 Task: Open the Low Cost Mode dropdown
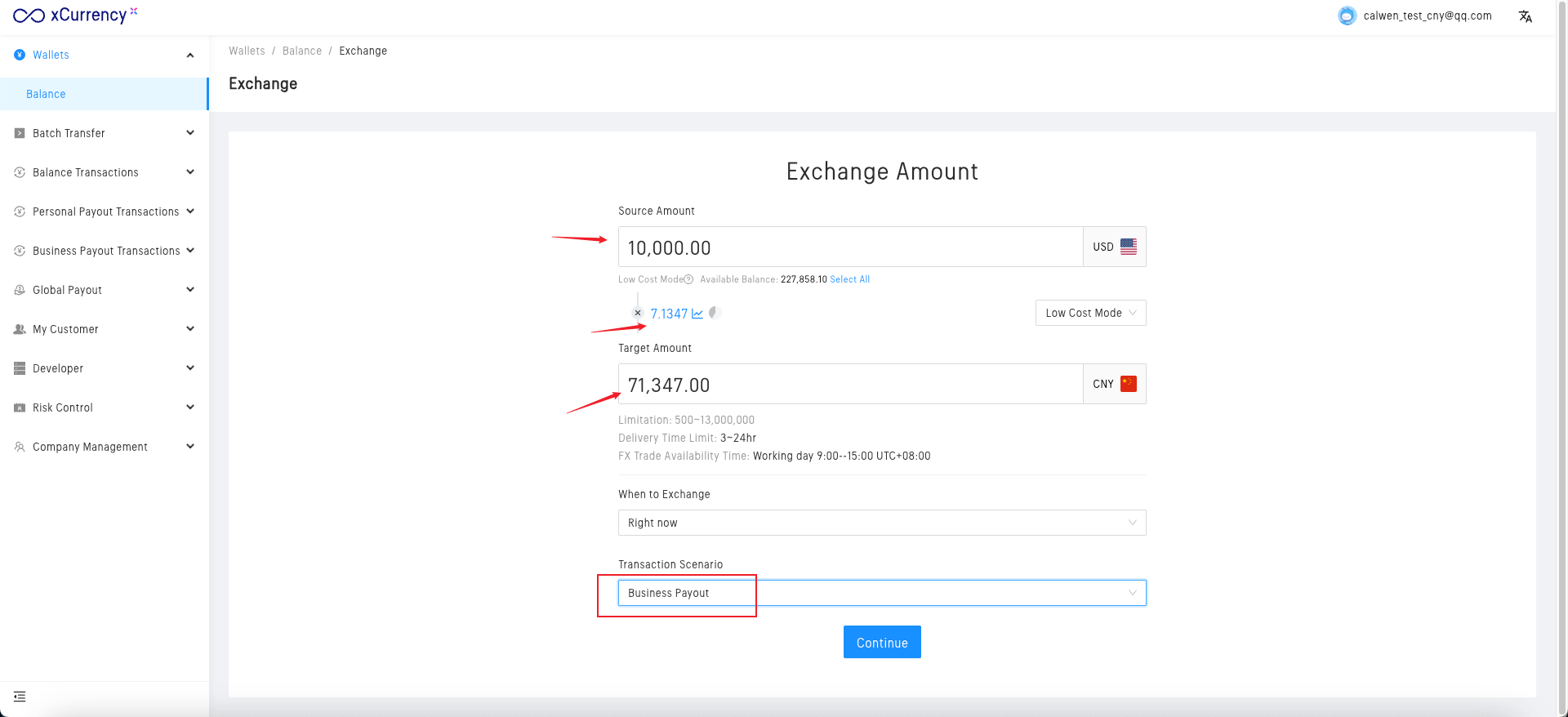tap(1090, 313)
